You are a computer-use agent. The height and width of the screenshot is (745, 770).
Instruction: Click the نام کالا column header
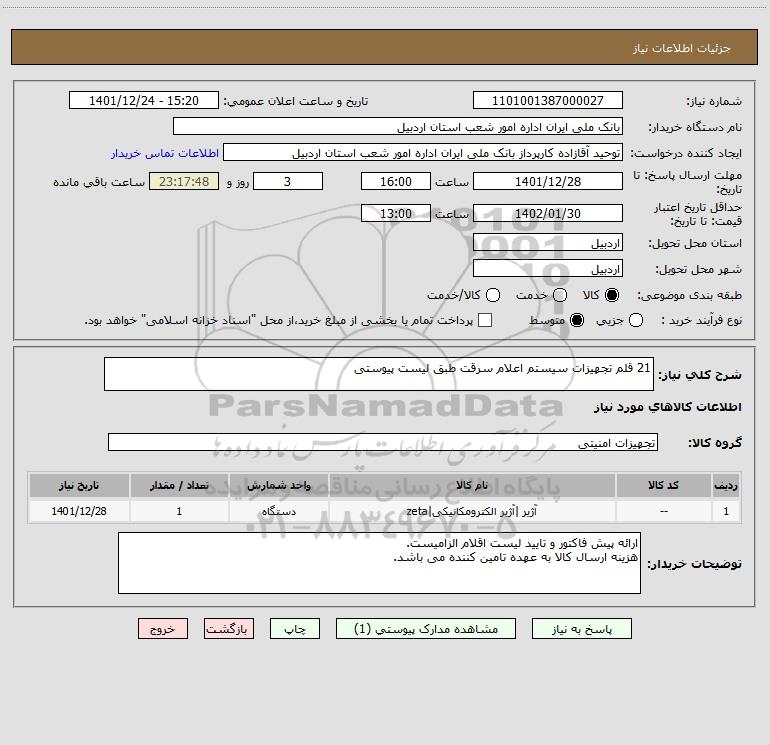click(472, 485)
